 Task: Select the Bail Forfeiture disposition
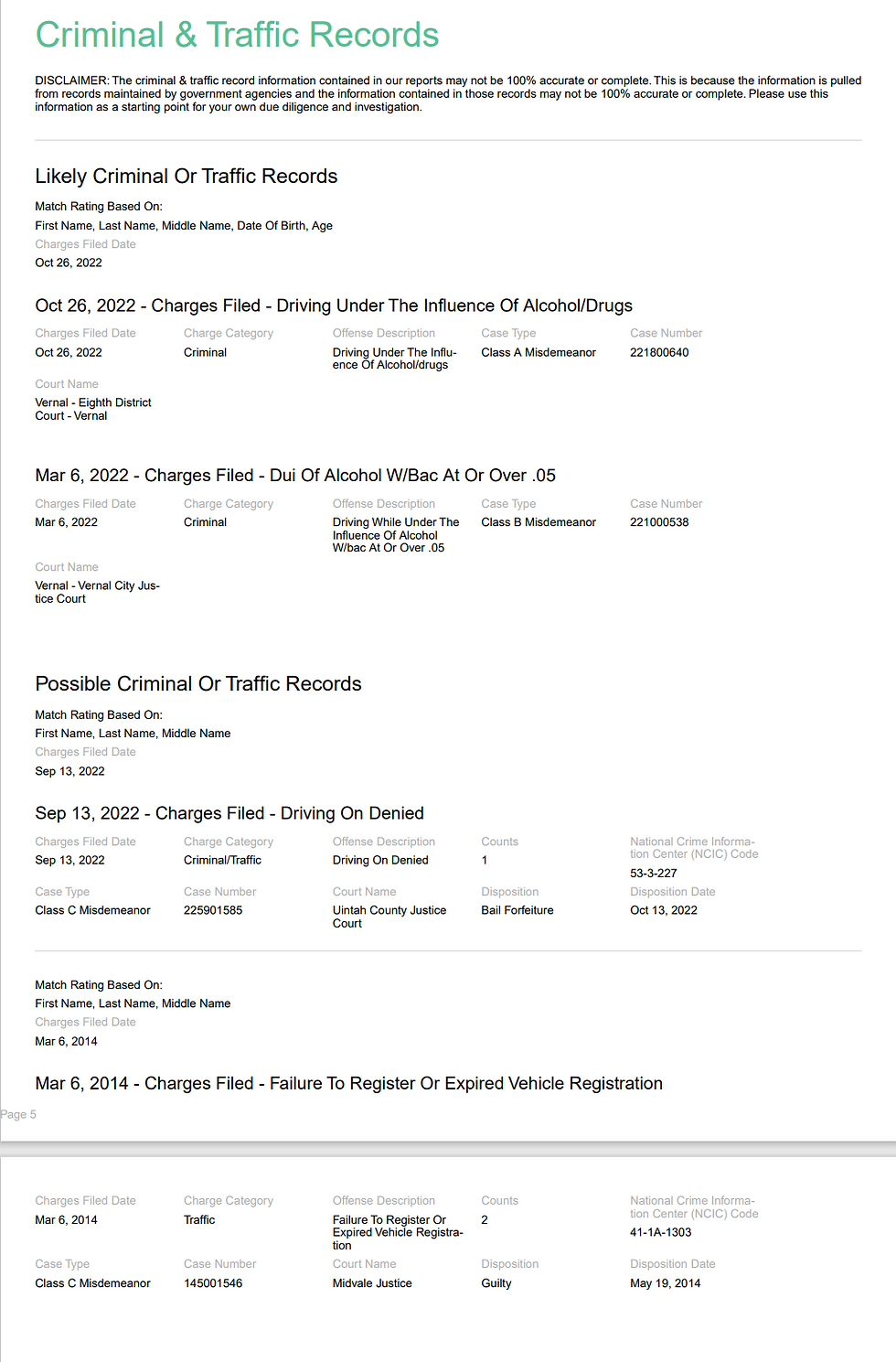517,910
